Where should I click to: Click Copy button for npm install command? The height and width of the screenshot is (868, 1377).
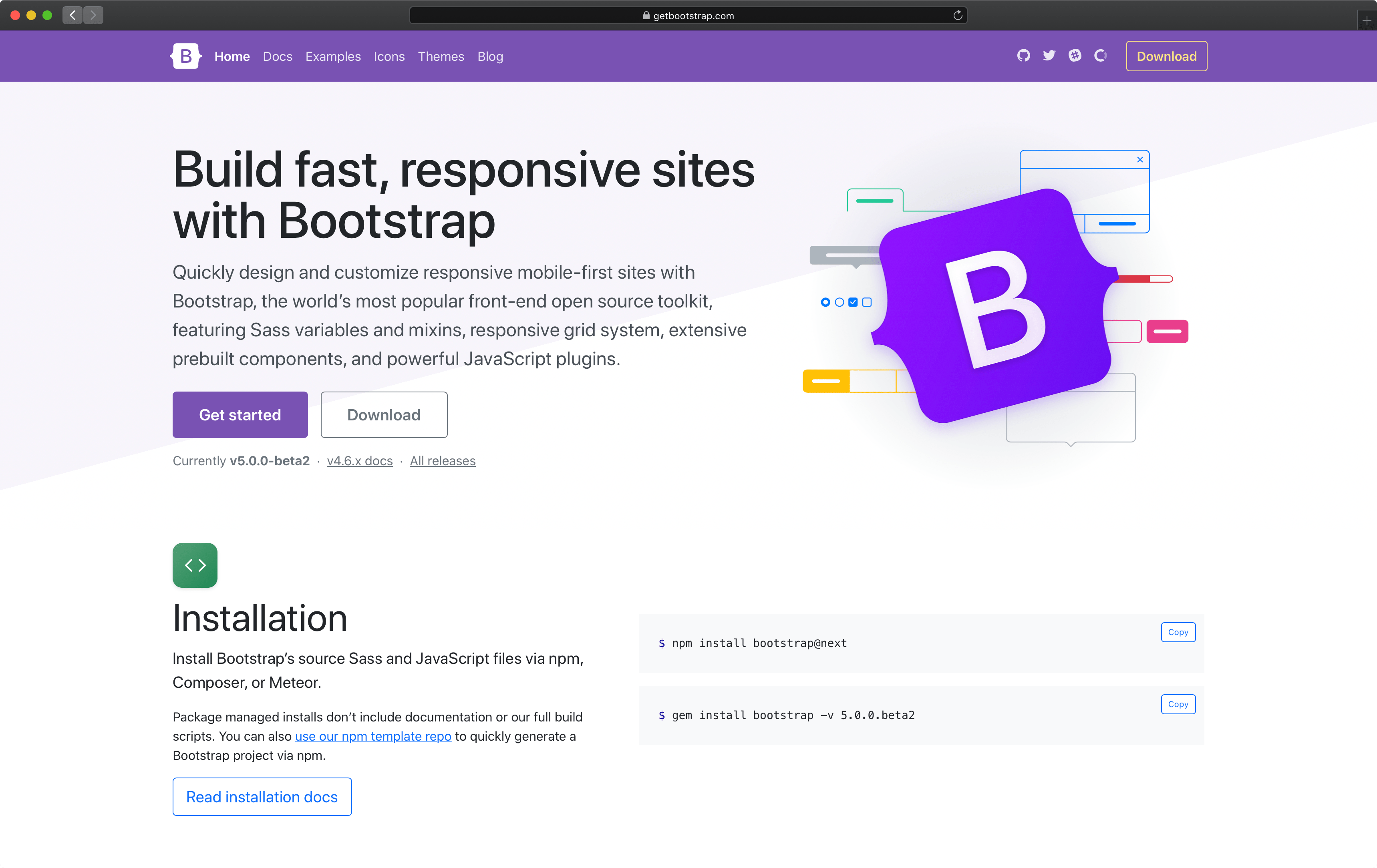(1177, 631)
